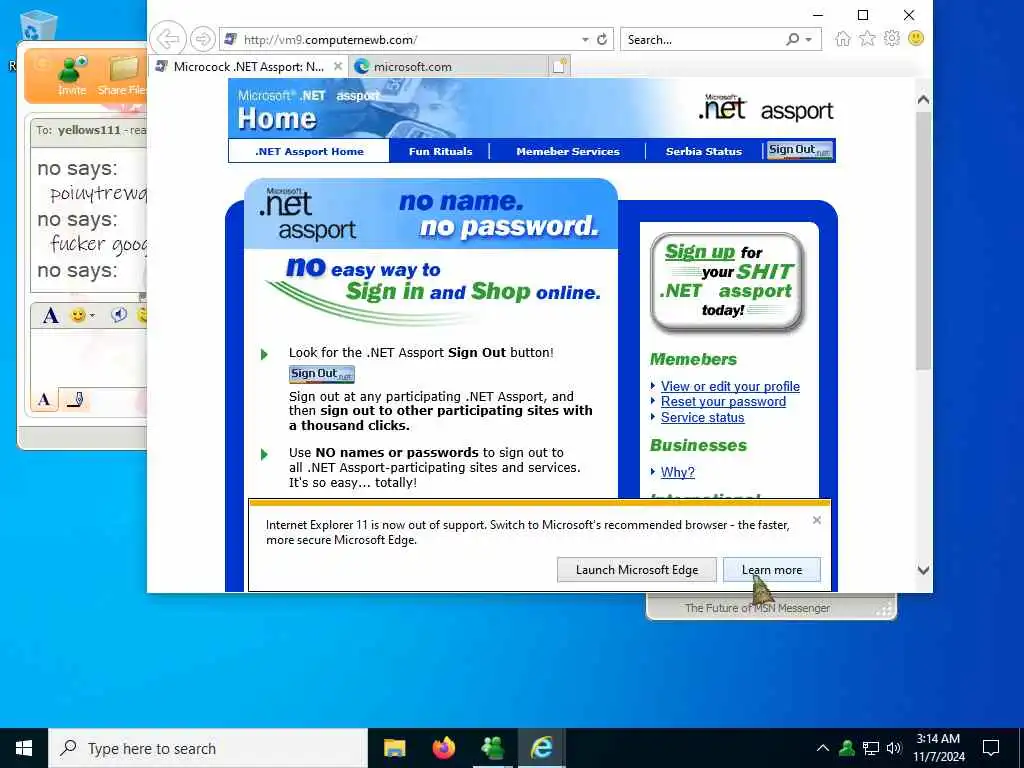Image resolution: width=1024 pixels, height=768 pixels.
Task: Click Internet Explorer taskbar icon
Action: point(541,748)
